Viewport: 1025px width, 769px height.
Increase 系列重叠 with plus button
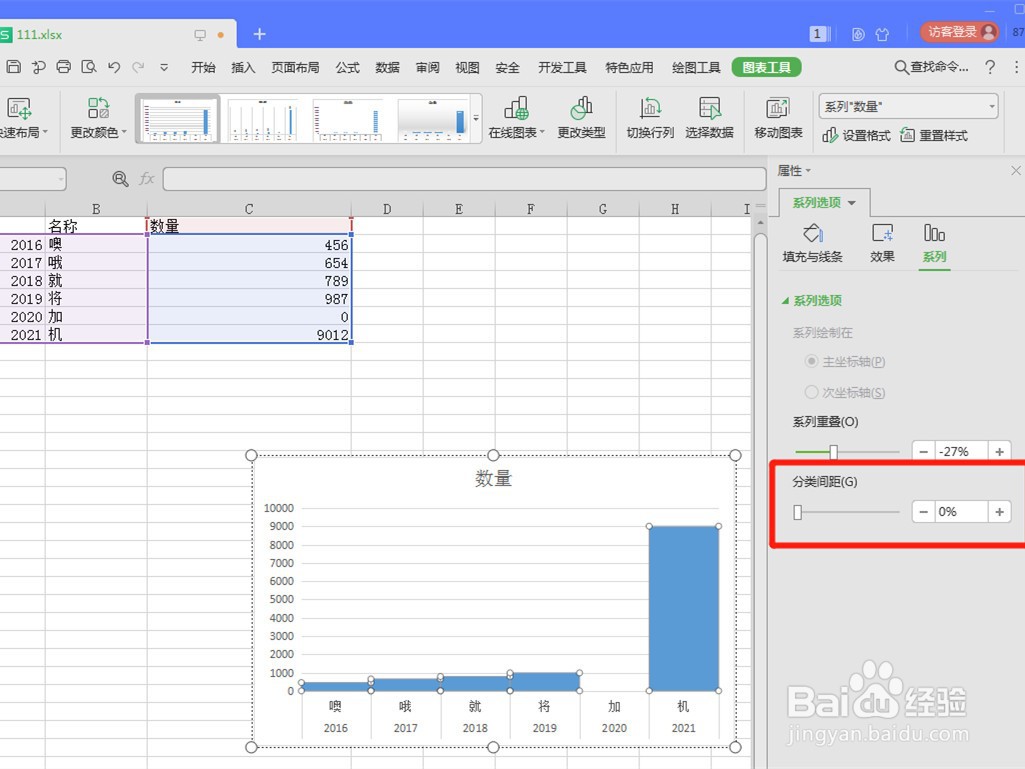click(1000, 452)
